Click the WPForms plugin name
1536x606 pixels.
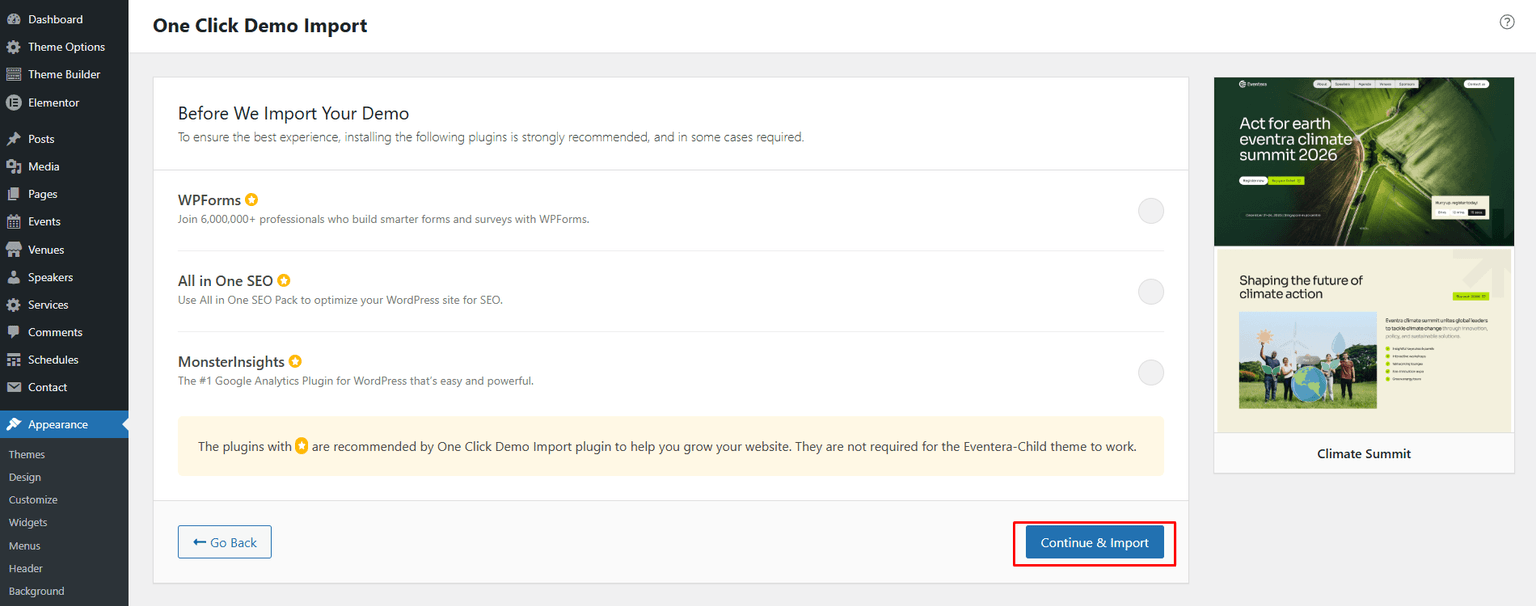pyautogui.click(x=209, y=200)
